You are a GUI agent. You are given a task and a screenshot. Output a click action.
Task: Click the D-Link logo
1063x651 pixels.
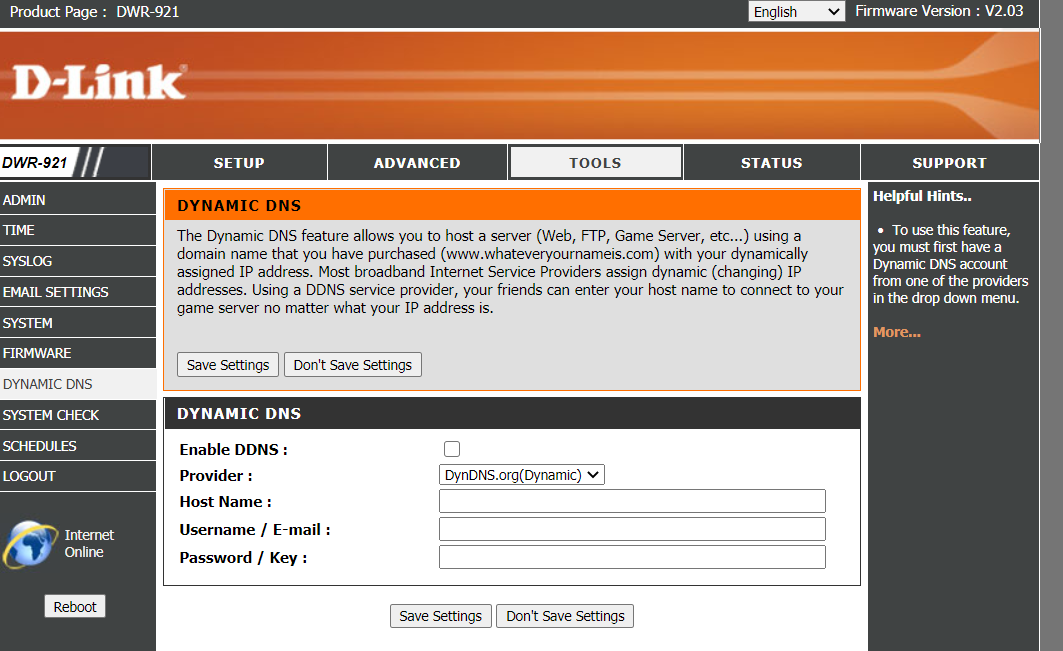tap(98, 83)
